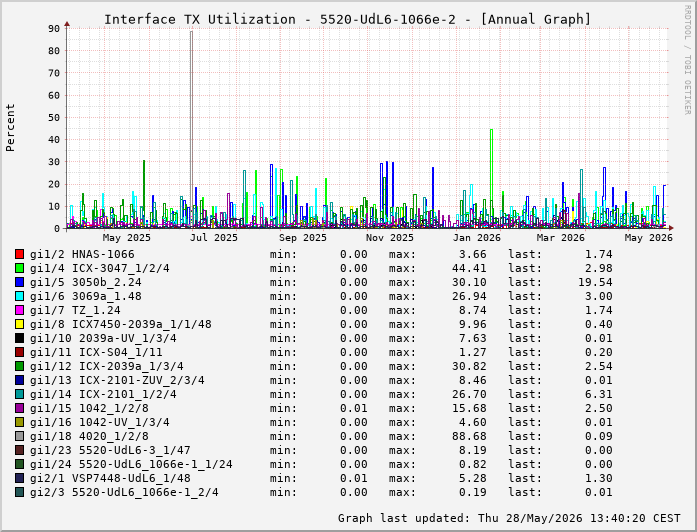Image resolution: width=697 pixels, height=532 pixels.
Task: Click legend label gi1/2 HNAS-1066
Action: point(82,254)
